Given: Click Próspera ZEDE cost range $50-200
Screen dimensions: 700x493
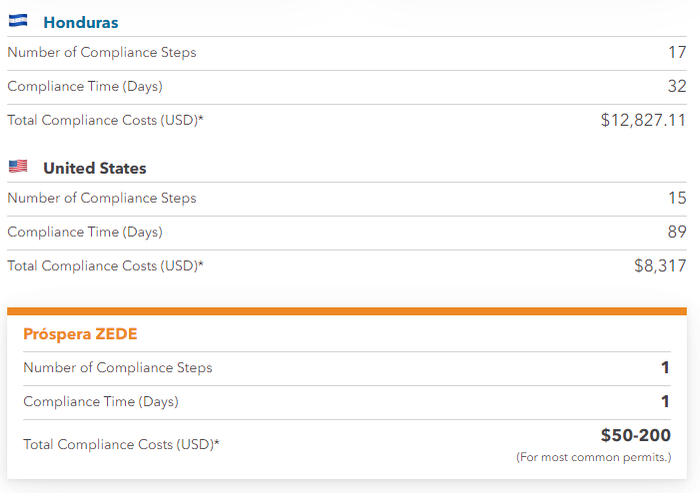Looking at the screenshot, I should click(x=635, y=435).
